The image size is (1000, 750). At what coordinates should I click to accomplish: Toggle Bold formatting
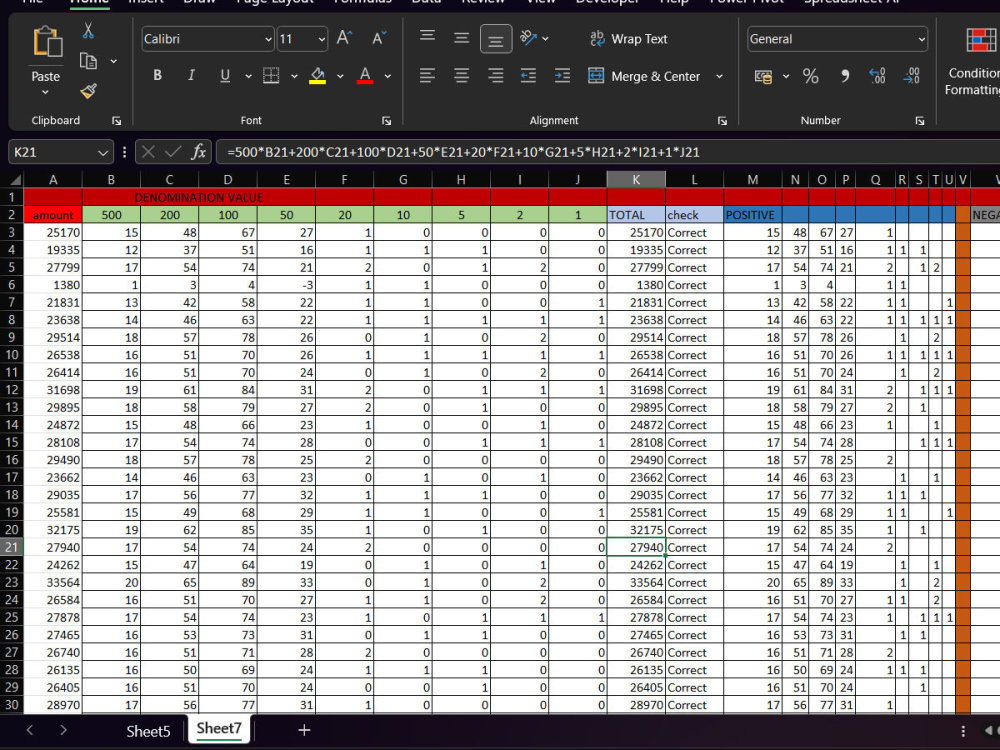(x=157, y=75)
